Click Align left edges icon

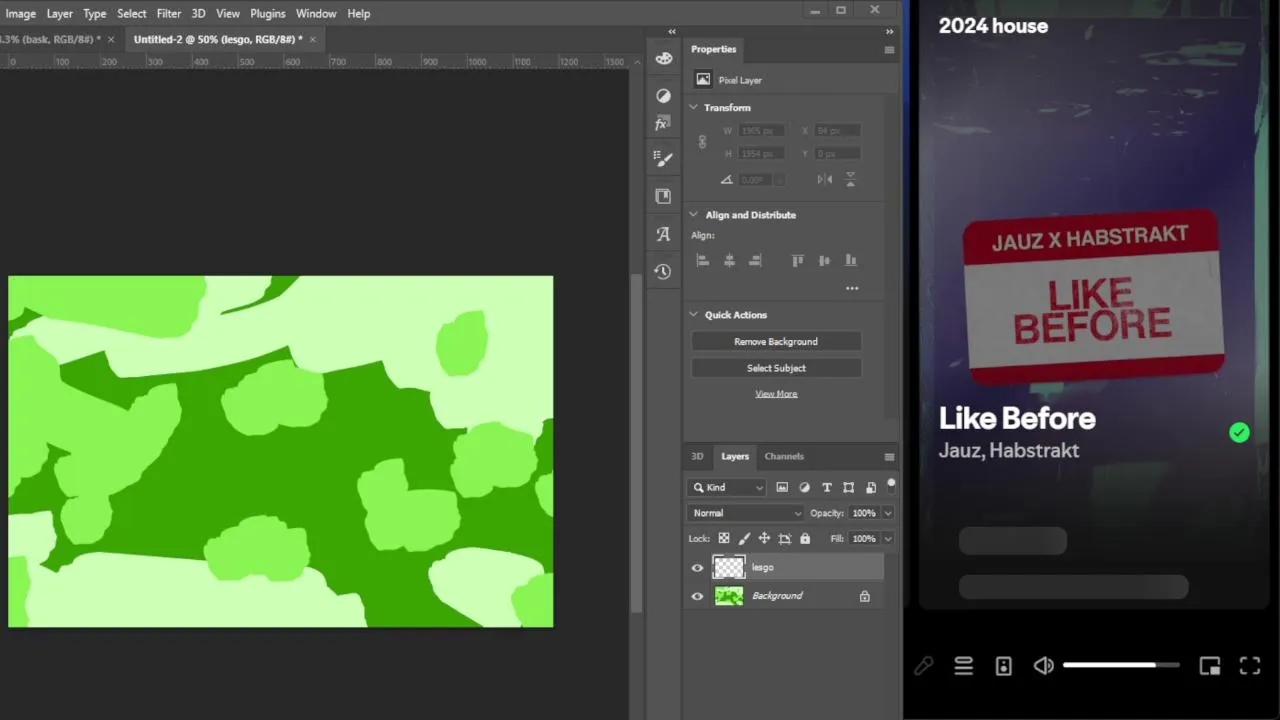702,260
